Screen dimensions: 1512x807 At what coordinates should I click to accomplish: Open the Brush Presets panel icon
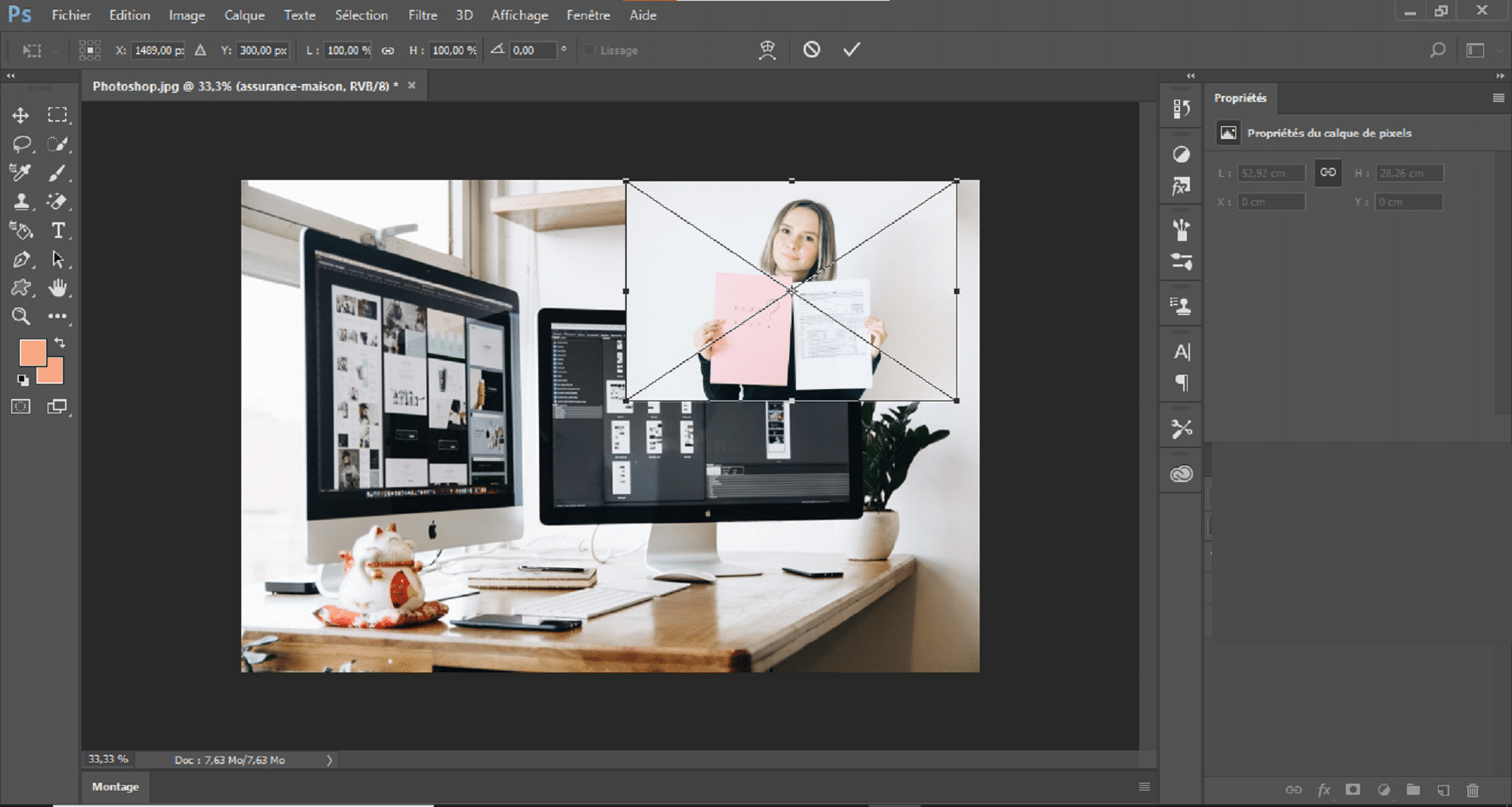(x=1182, y=261)
